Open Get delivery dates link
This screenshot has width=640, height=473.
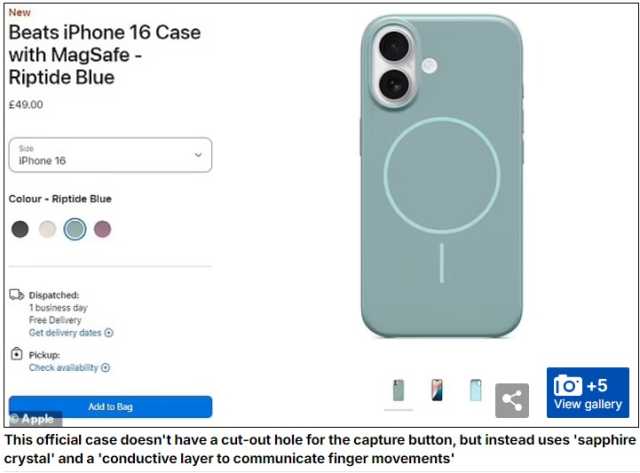coord(65,333)
